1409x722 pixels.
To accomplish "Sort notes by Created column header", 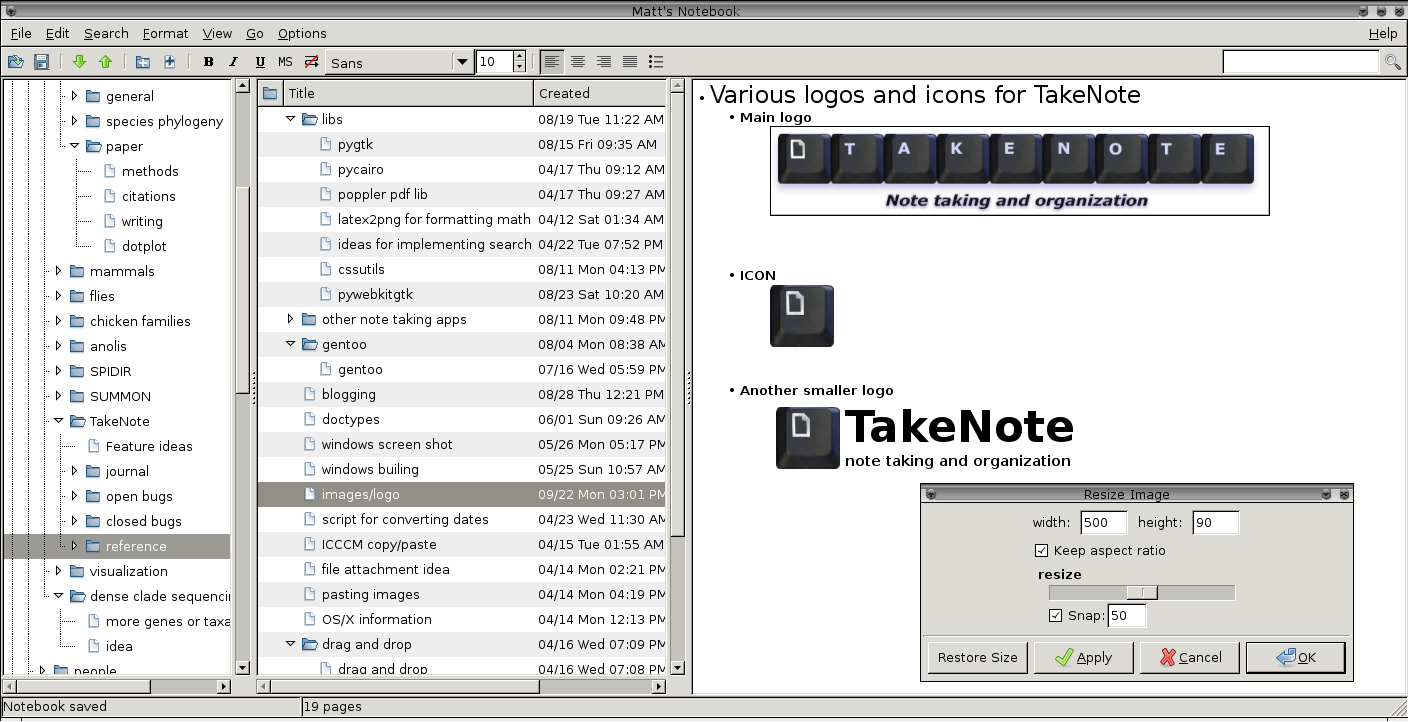I will 600,93.
